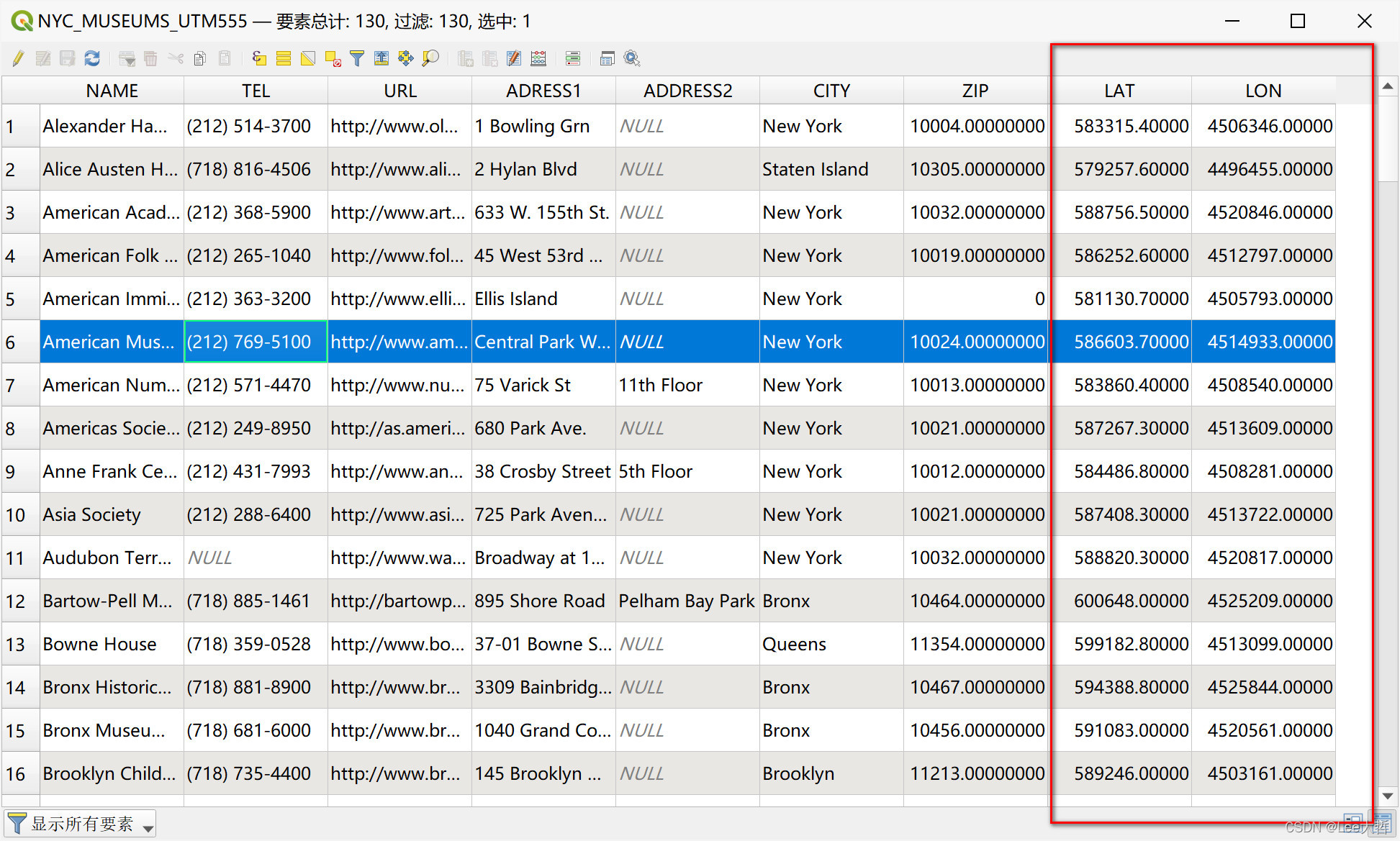Click the Delete field icon
Viewport: 1400px width, 841px height.
pyautogui.click(x=490, y=59)
